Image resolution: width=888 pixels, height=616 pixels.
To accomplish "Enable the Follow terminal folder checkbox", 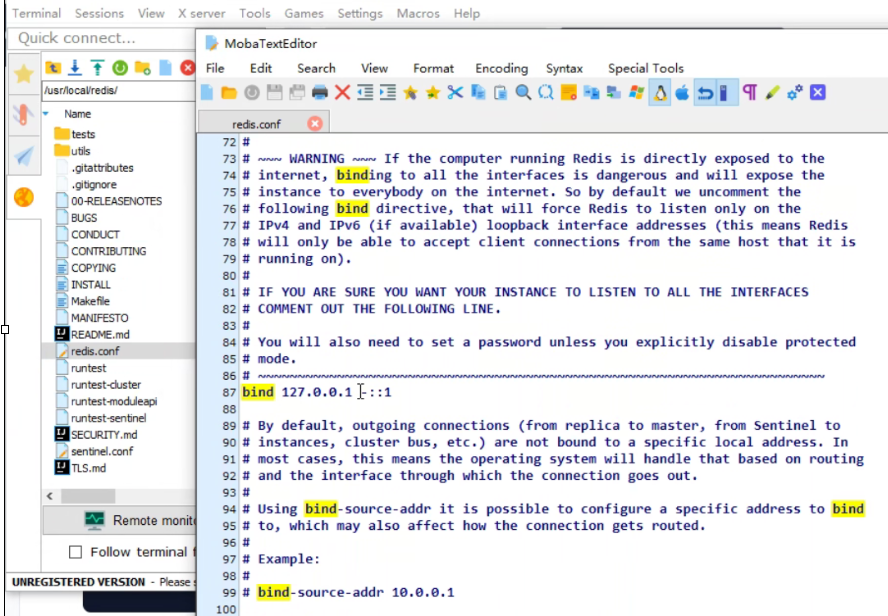I will point(75,552).
